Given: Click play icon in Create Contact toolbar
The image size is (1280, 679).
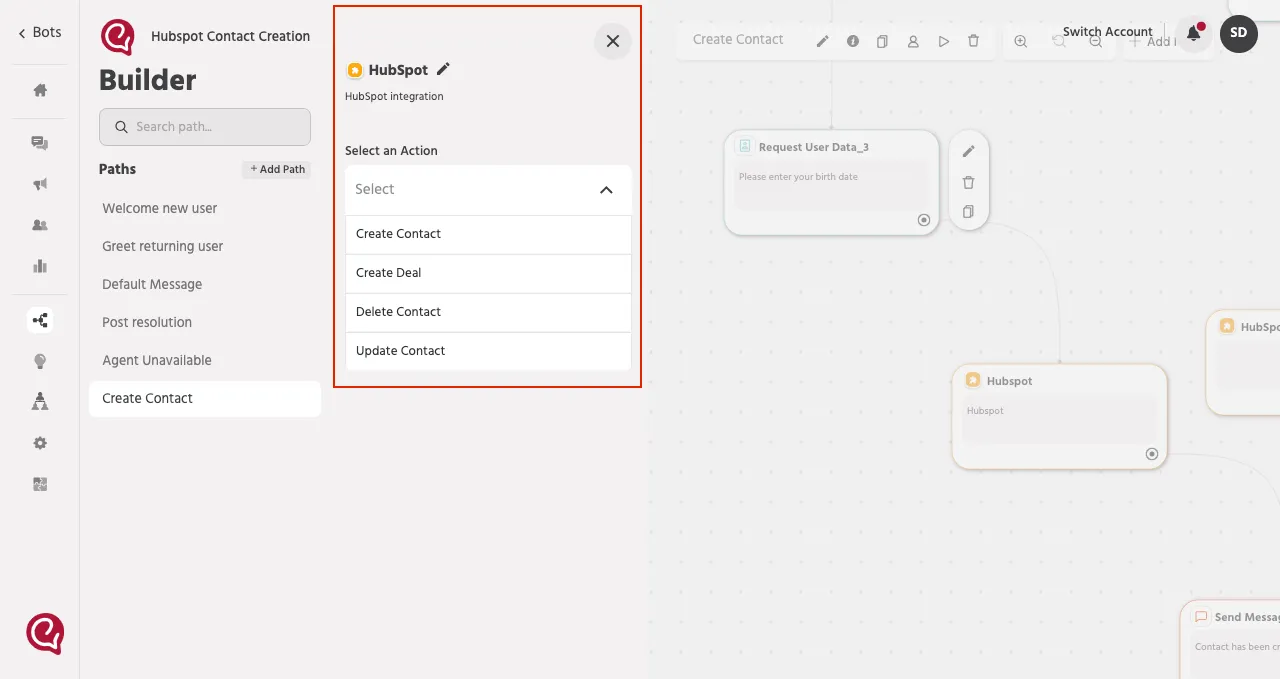Looking at the screenshot, I should (944, 41).
